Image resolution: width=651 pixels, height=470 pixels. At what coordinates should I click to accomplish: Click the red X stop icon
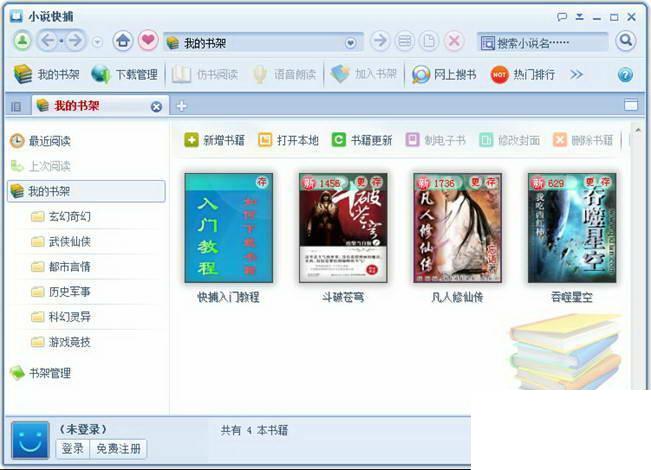pos(454,41)
